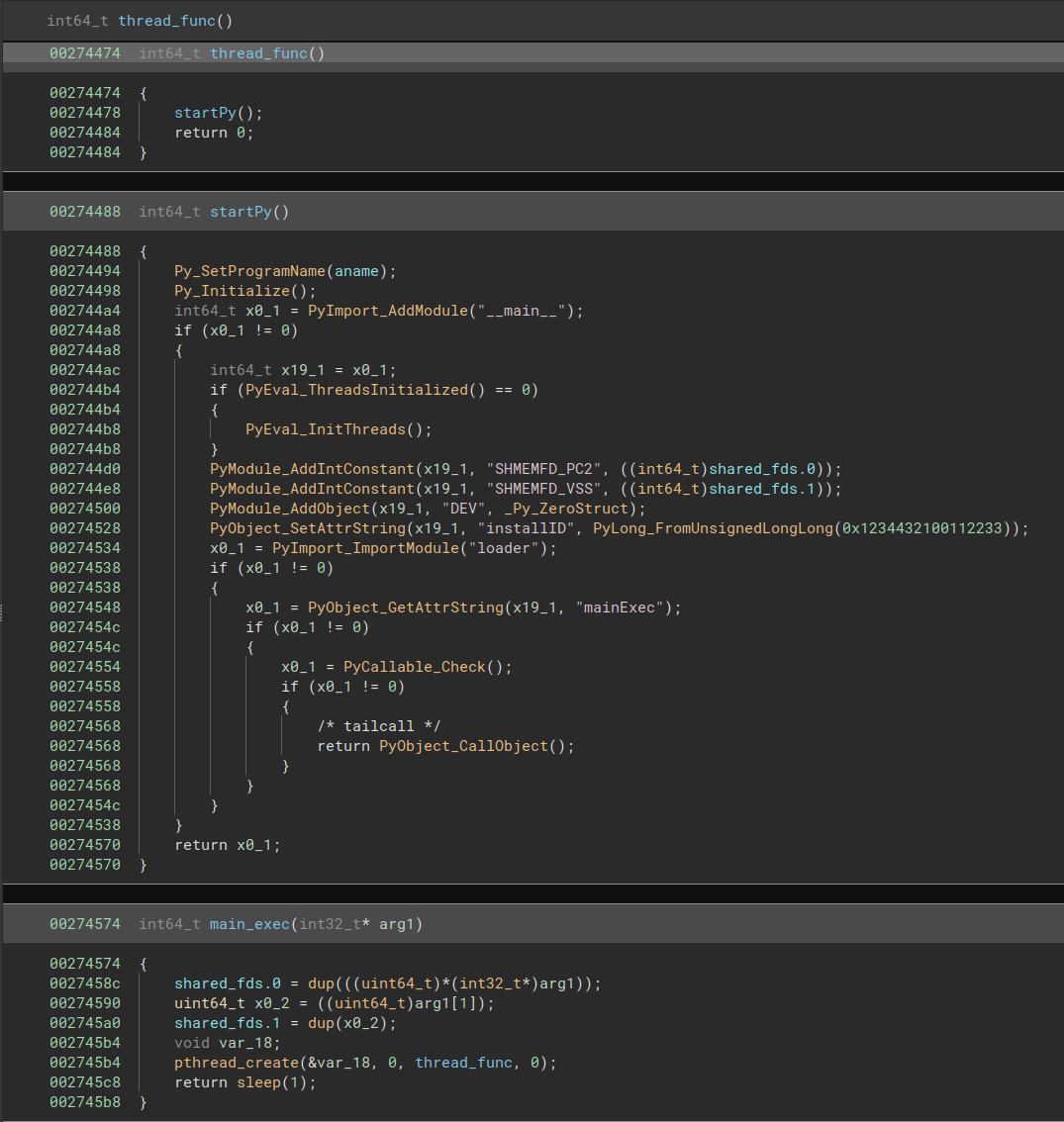Viewport: 1064px width, 1122px height.
Task: Click the _Py_ZeroStruct symbol
Action: pos(566,508)
